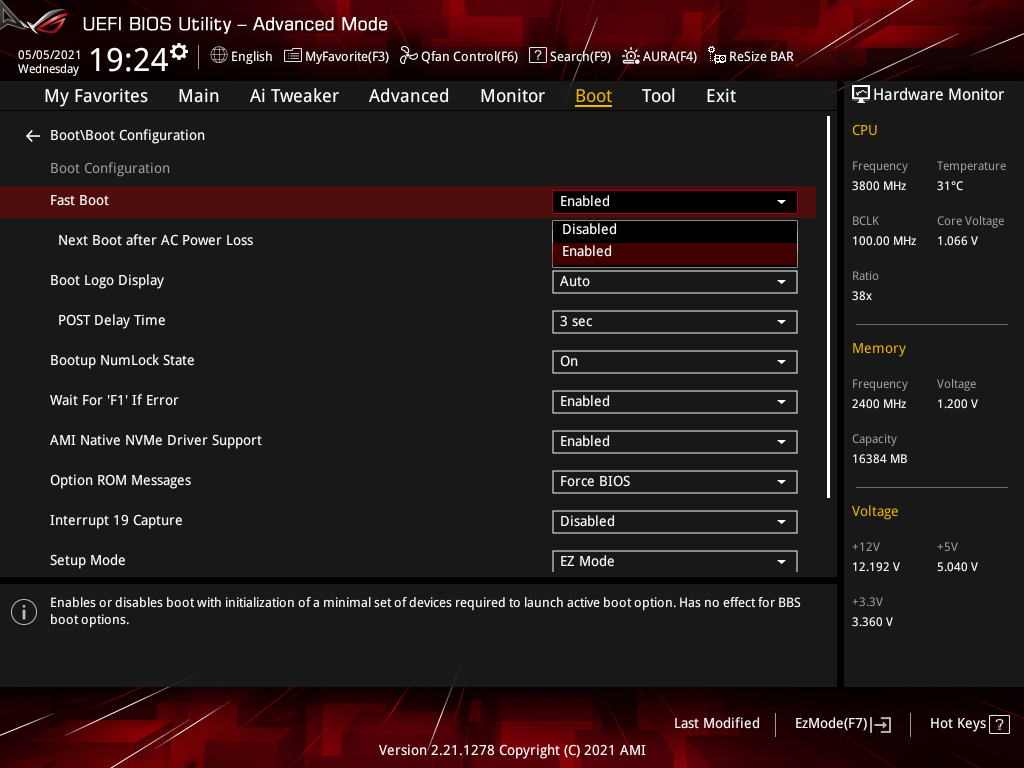The image size is (1024, 768).
Task: Click the Ratio 38x value
Action: tap(862, 296)
